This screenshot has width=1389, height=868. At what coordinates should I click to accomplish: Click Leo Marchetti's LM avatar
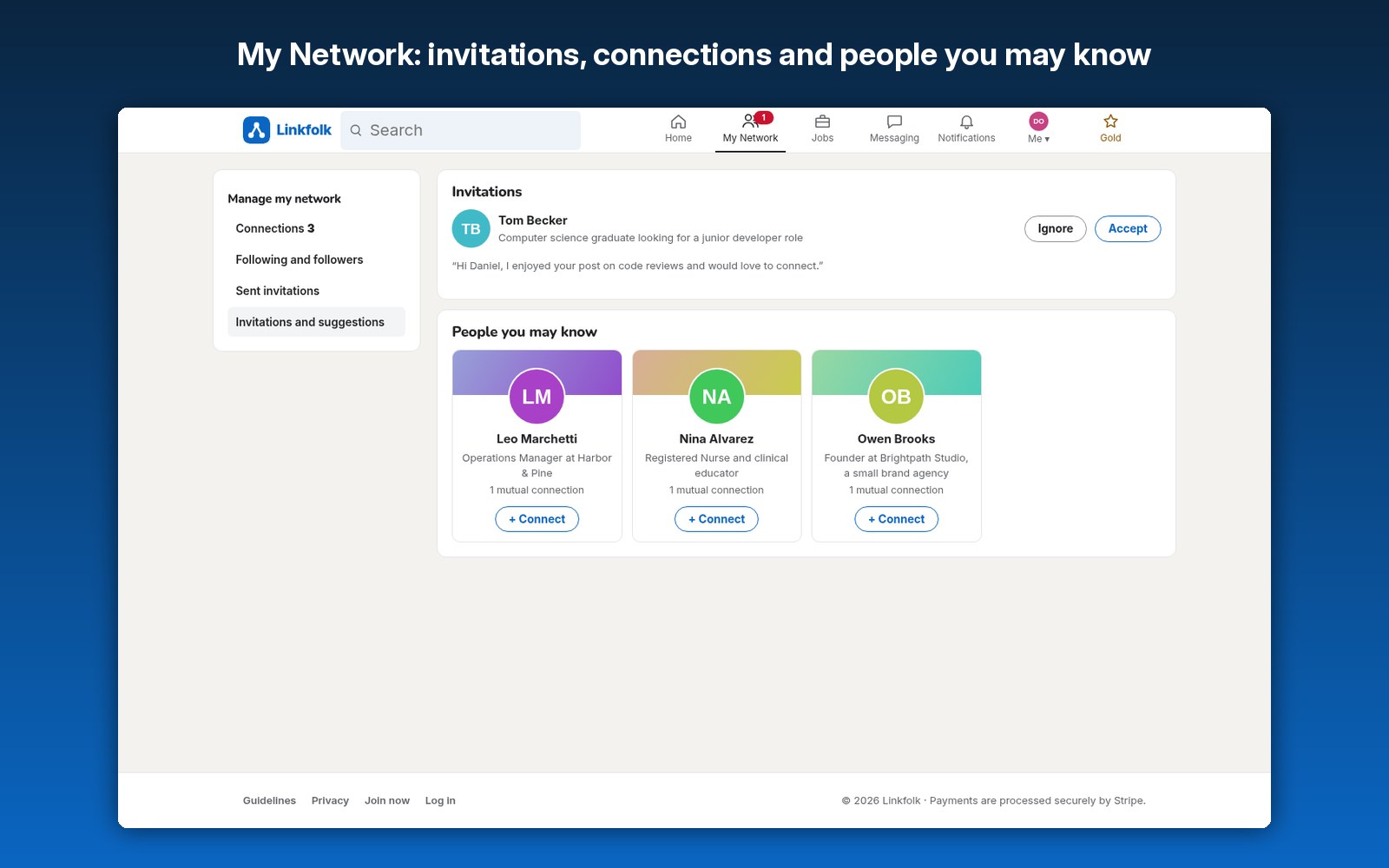coord(537,397)
